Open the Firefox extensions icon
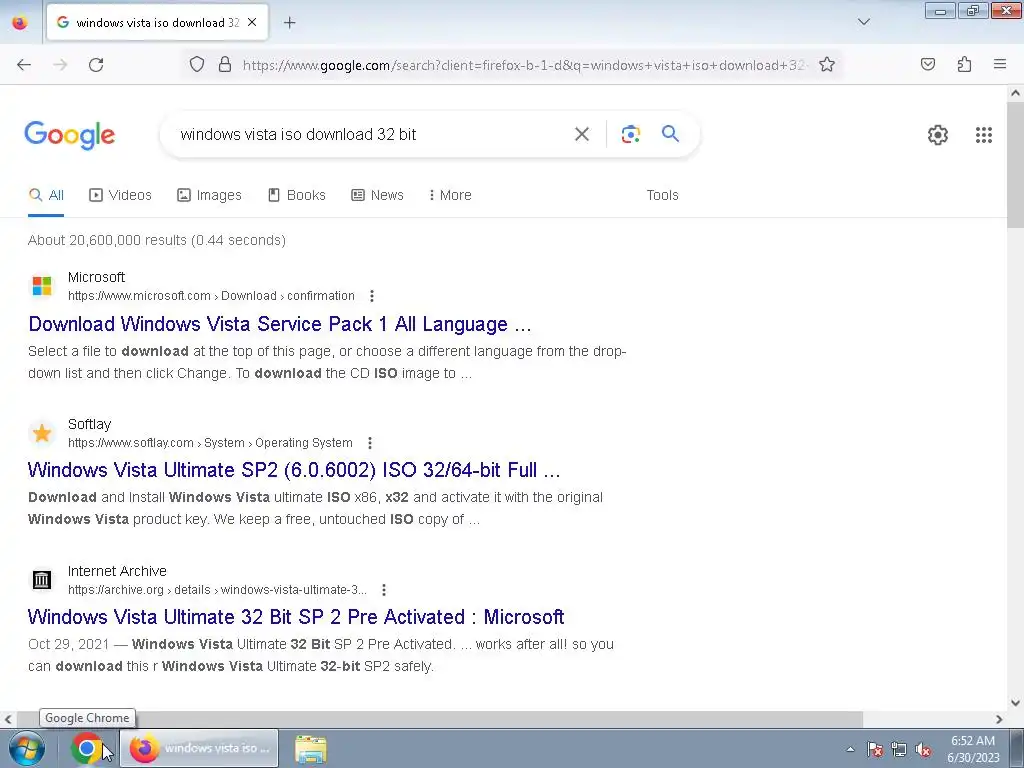This screenshot has height=768, width=1024. tap(964, 64)
